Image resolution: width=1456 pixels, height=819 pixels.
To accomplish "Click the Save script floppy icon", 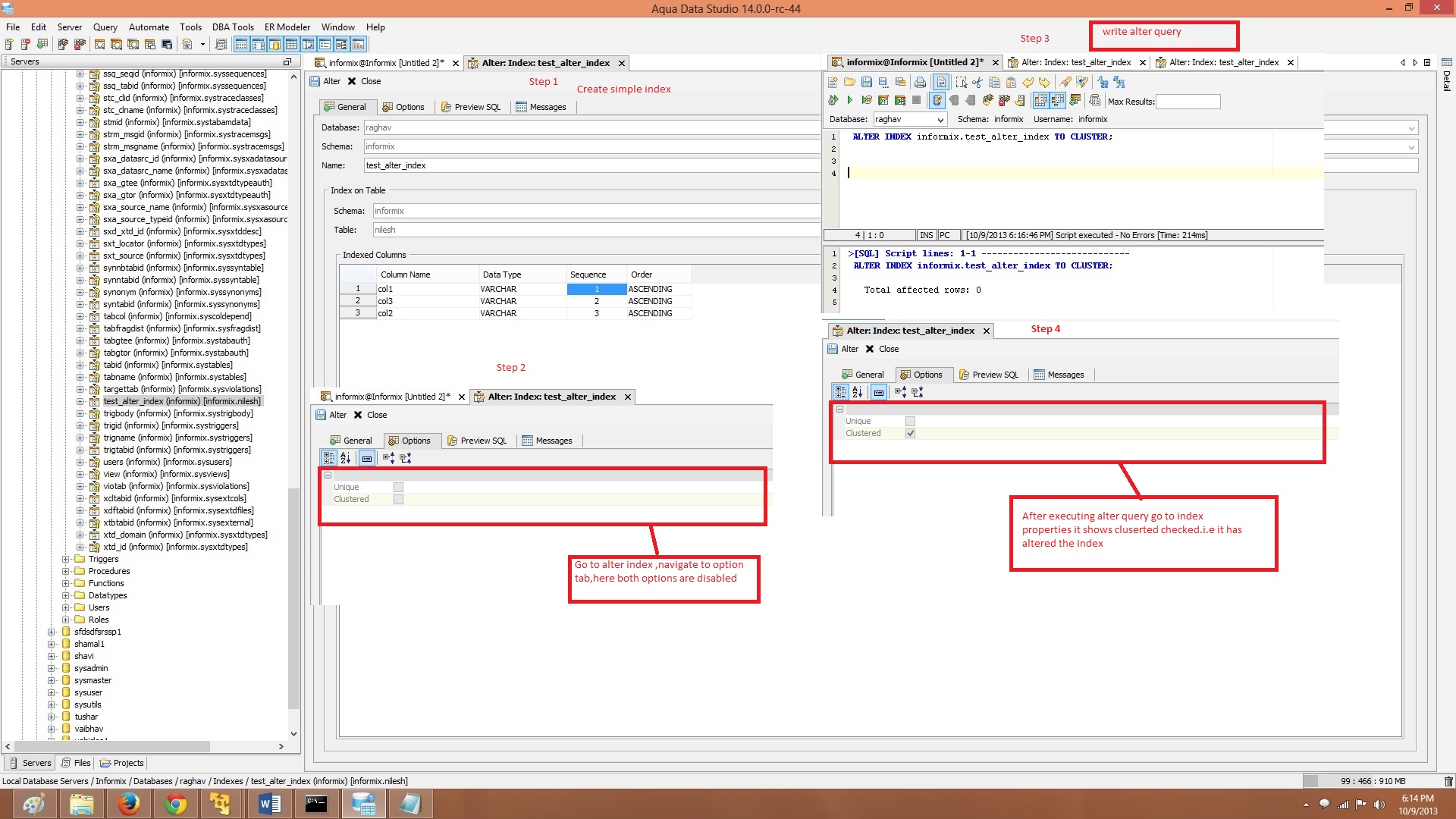I will tap(866, 82).
